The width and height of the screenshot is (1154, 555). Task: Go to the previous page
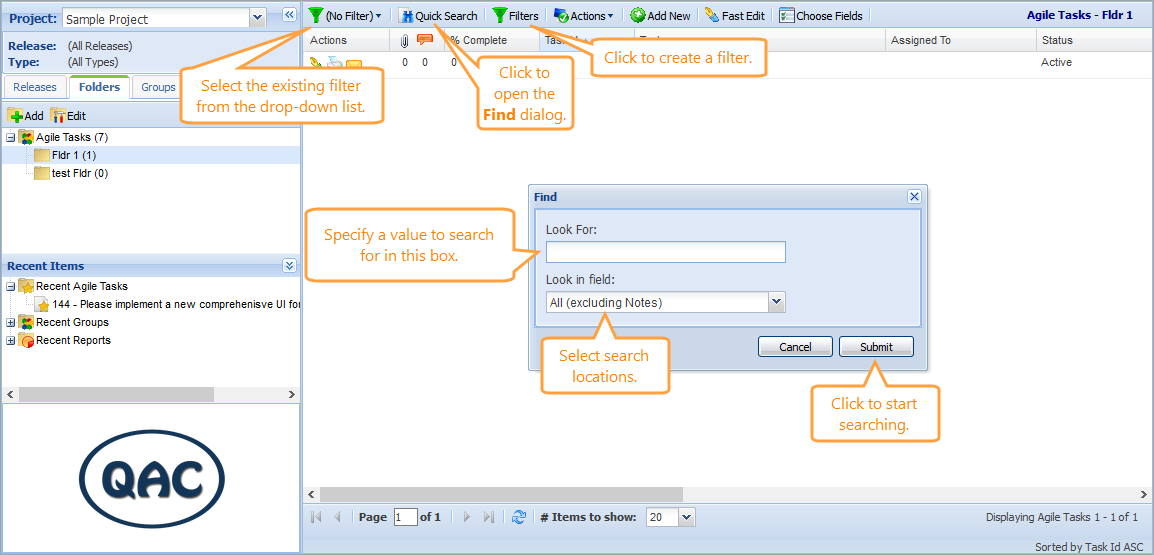[337, 517]
